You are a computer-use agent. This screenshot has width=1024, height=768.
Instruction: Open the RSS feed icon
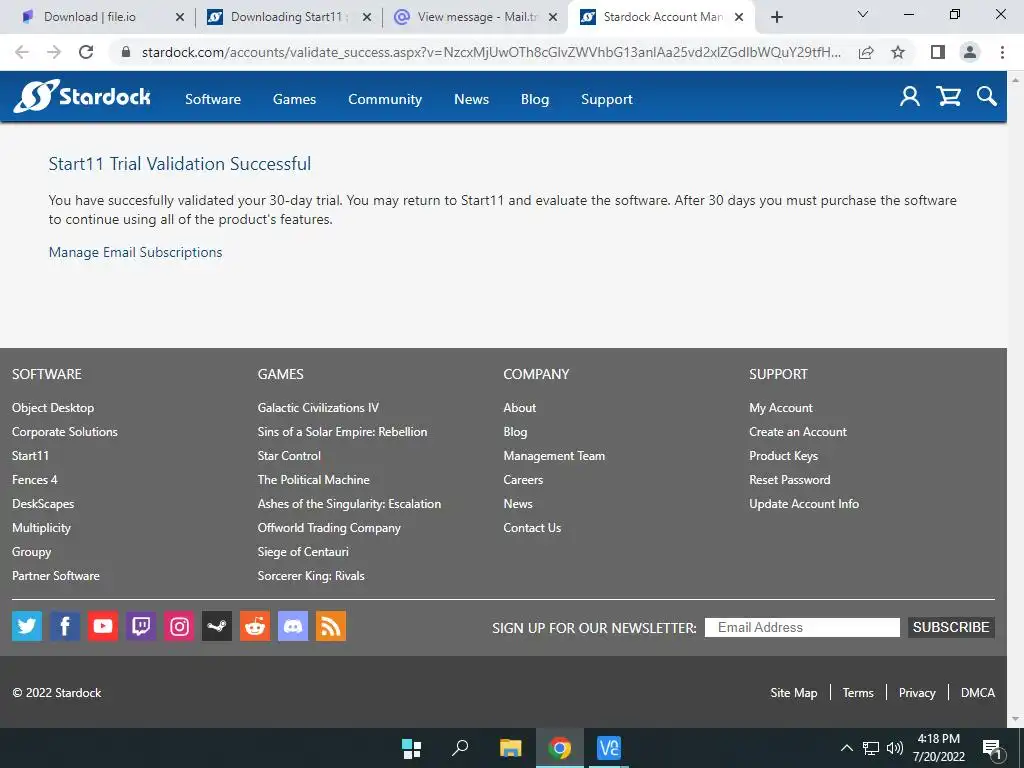coord(330,626)
